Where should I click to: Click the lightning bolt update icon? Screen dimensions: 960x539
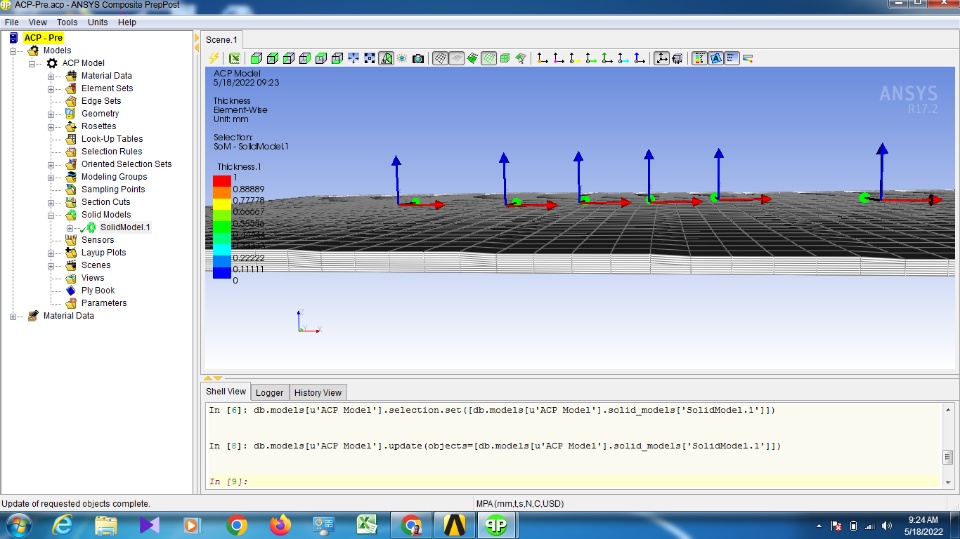click(x=214, y=59)
